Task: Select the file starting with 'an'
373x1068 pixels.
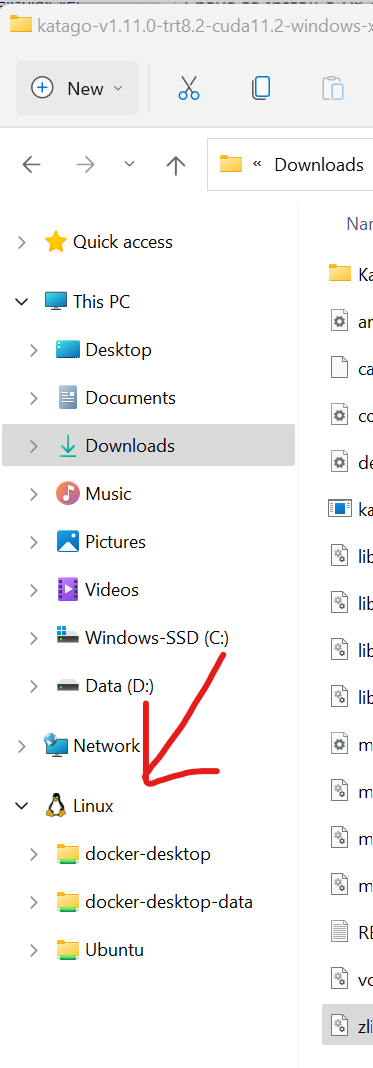Action: click(351, 321)
